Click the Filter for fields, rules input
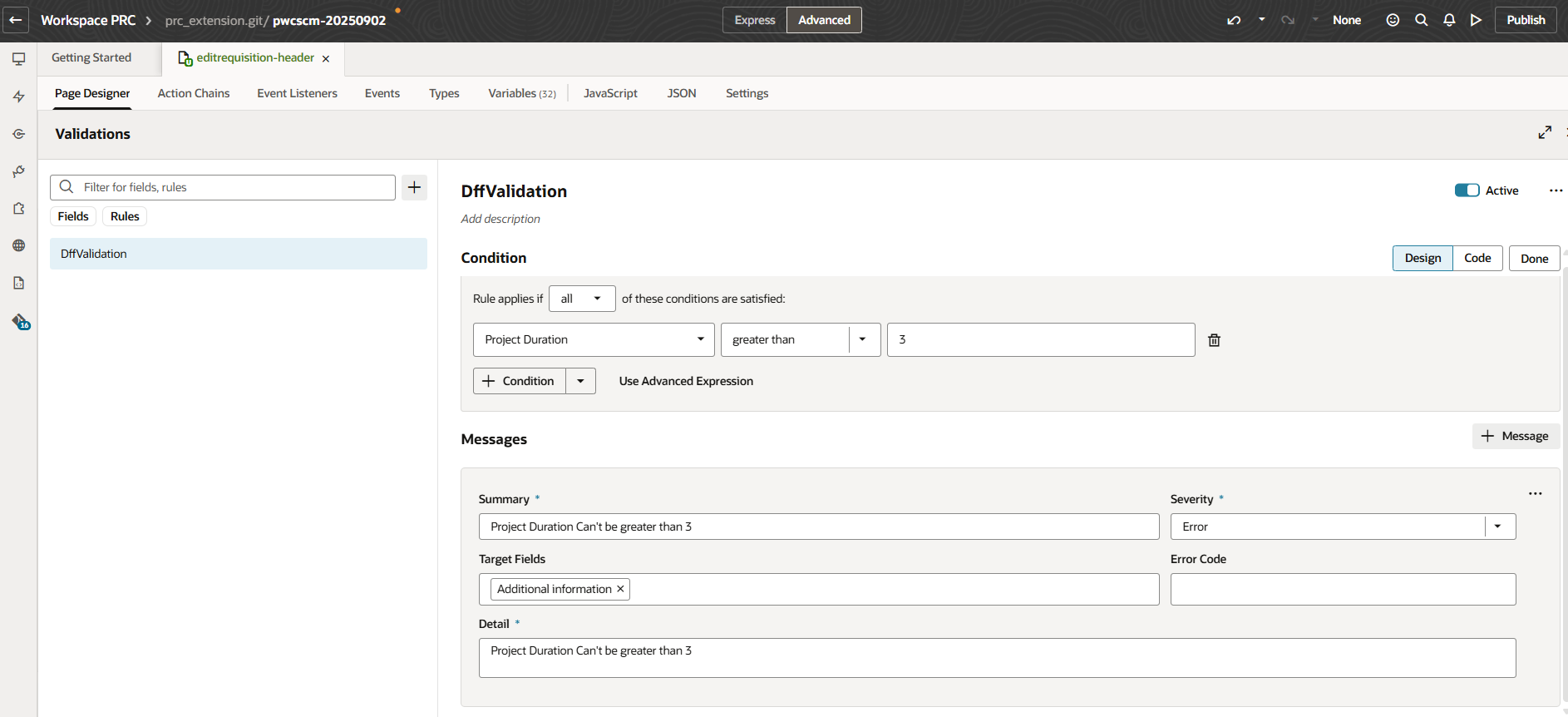The height and width of the screenshot is (717, 1568). (223, 187)
